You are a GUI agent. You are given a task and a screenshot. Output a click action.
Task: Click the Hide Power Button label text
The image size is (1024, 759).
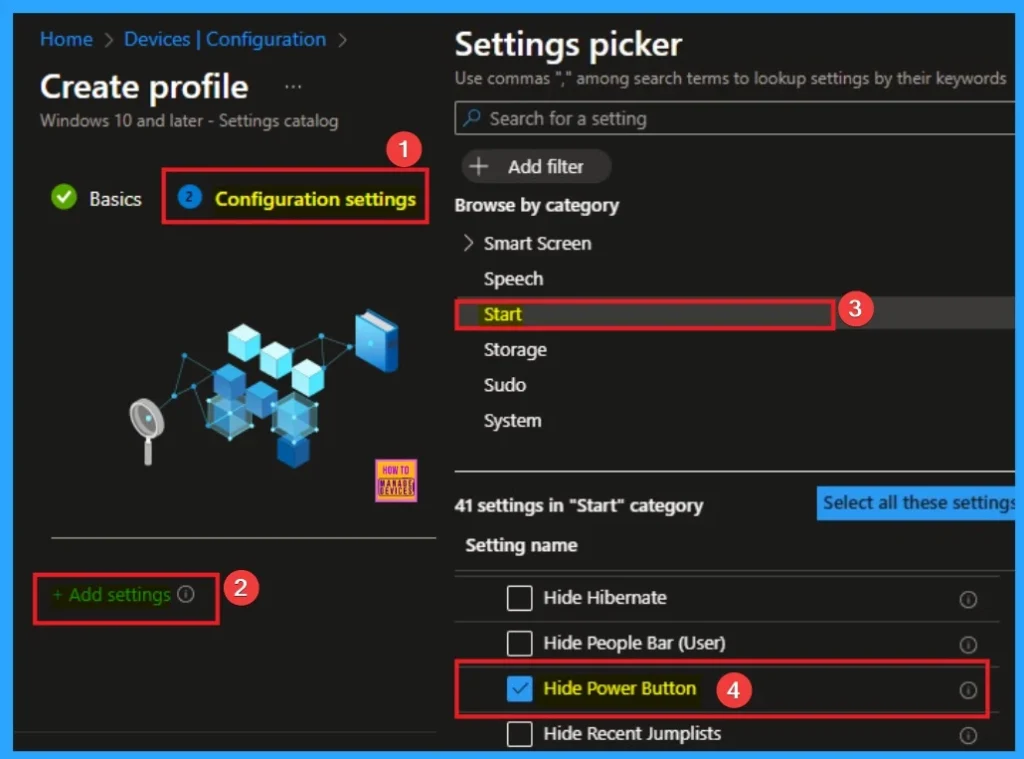pyautogui.click(x=620, y=688)
